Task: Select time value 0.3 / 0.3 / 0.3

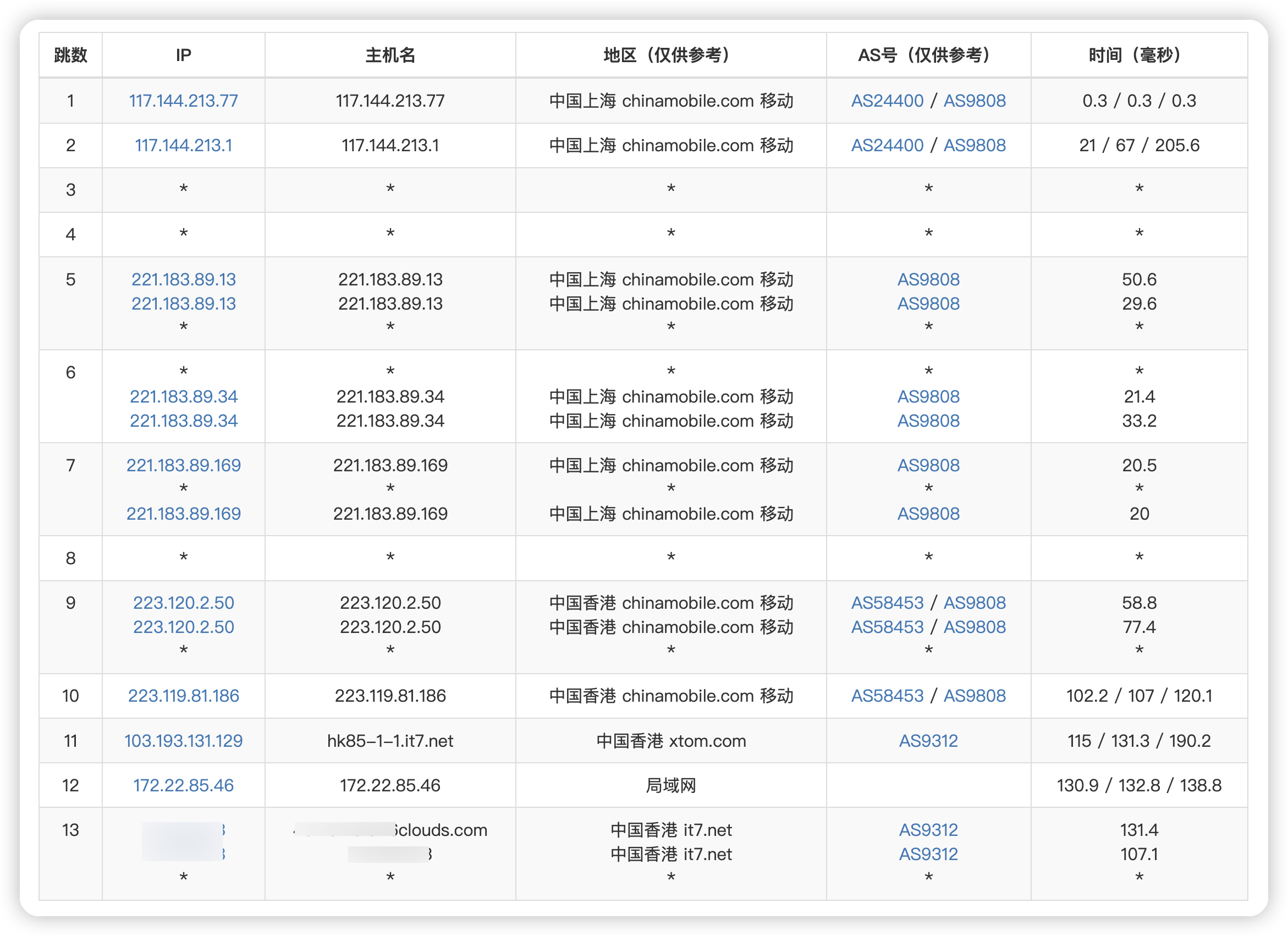Action: tap(1139, 101)
